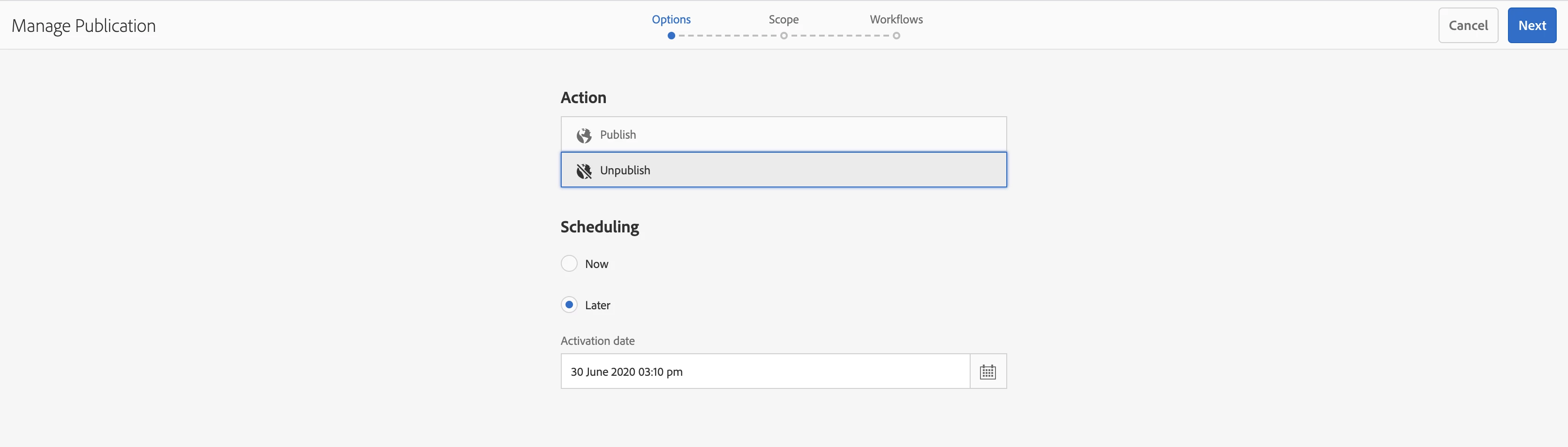Click the Unpublish crossed-globe icon

point(584,171)
